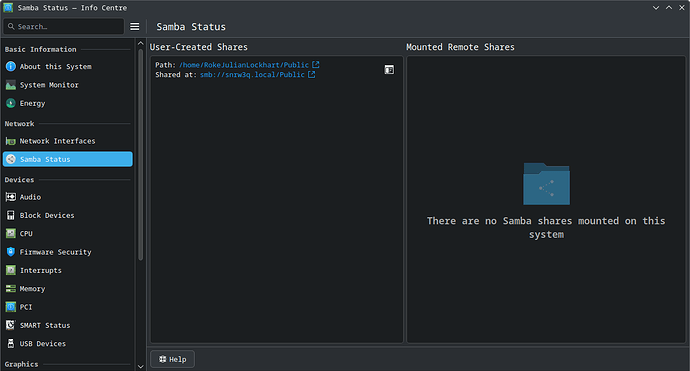Select PCI in the Devices list

click(x=68, y=307)
